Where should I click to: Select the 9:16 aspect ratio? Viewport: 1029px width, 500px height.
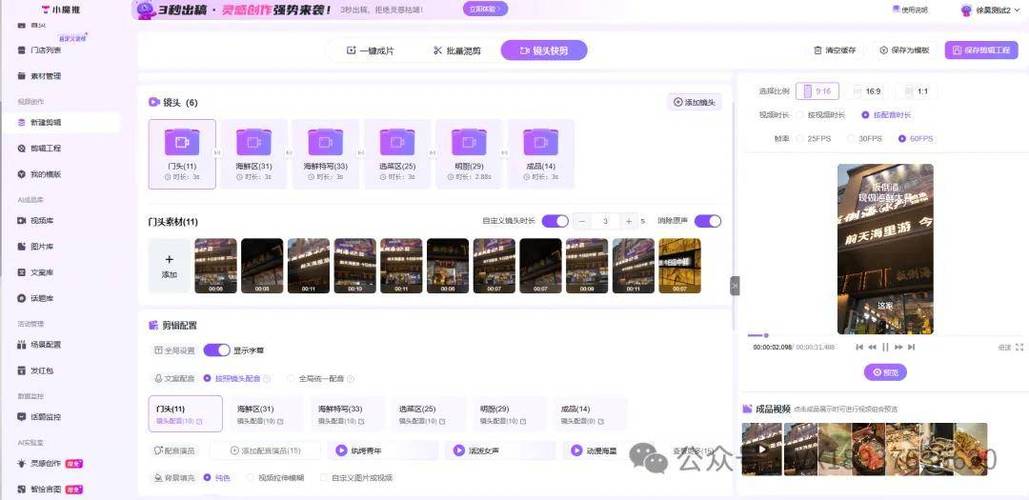point(817,91)
